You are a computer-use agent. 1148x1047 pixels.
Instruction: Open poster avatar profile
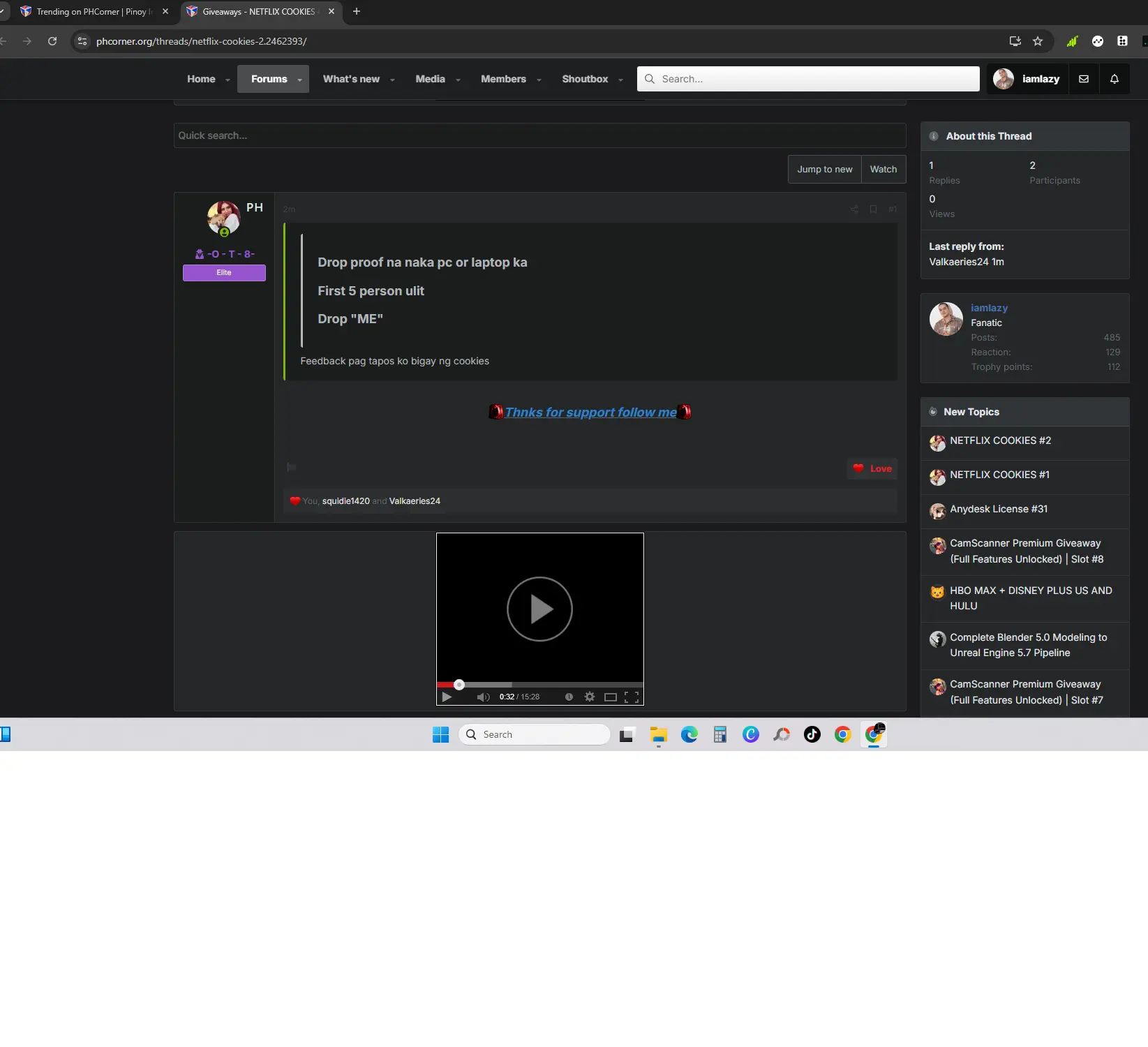click(223, 218)
